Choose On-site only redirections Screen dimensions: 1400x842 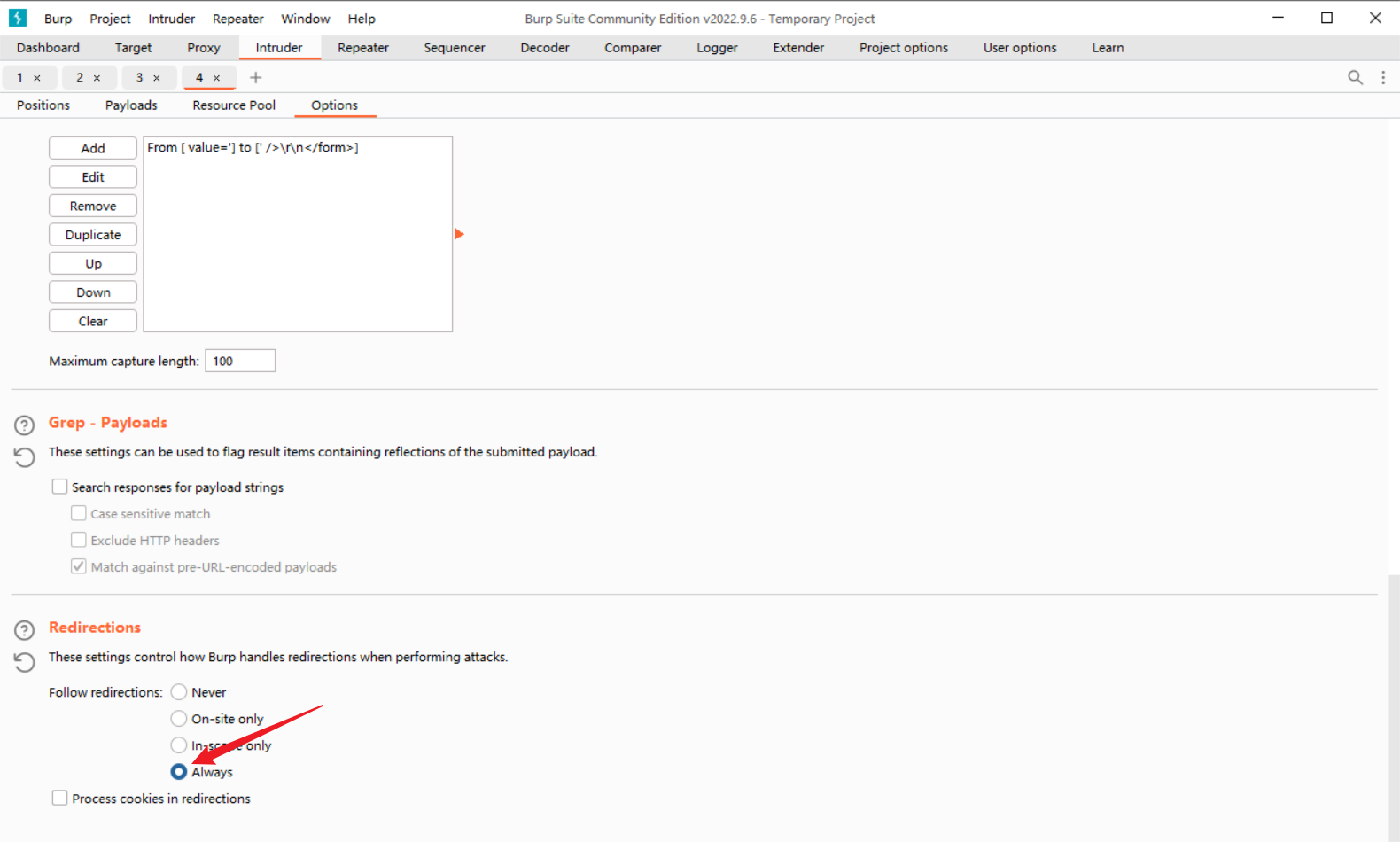click(x=179, y=719)
